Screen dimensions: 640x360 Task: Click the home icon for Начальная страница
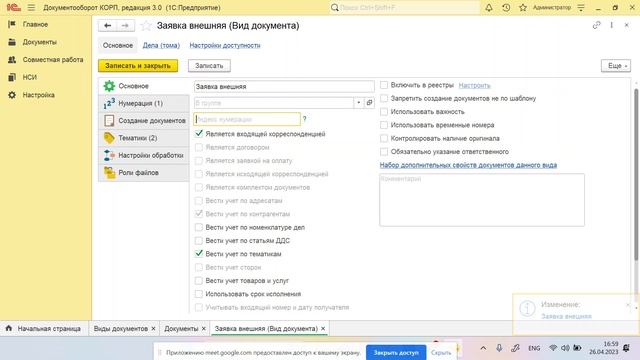pos(9,328)
